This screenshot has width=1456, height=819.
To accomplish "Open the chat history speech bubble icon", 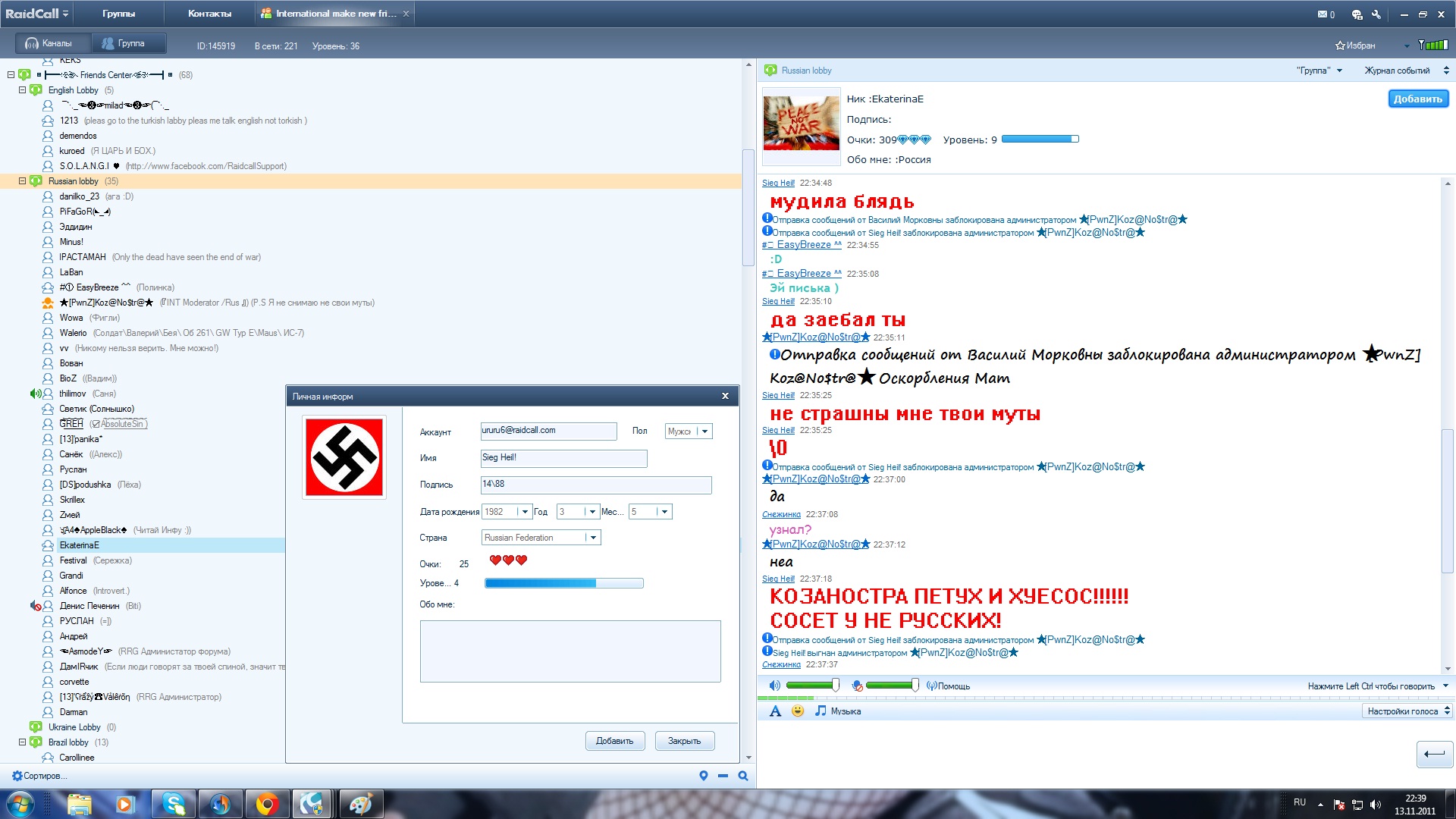I will tap(1357, 14).
